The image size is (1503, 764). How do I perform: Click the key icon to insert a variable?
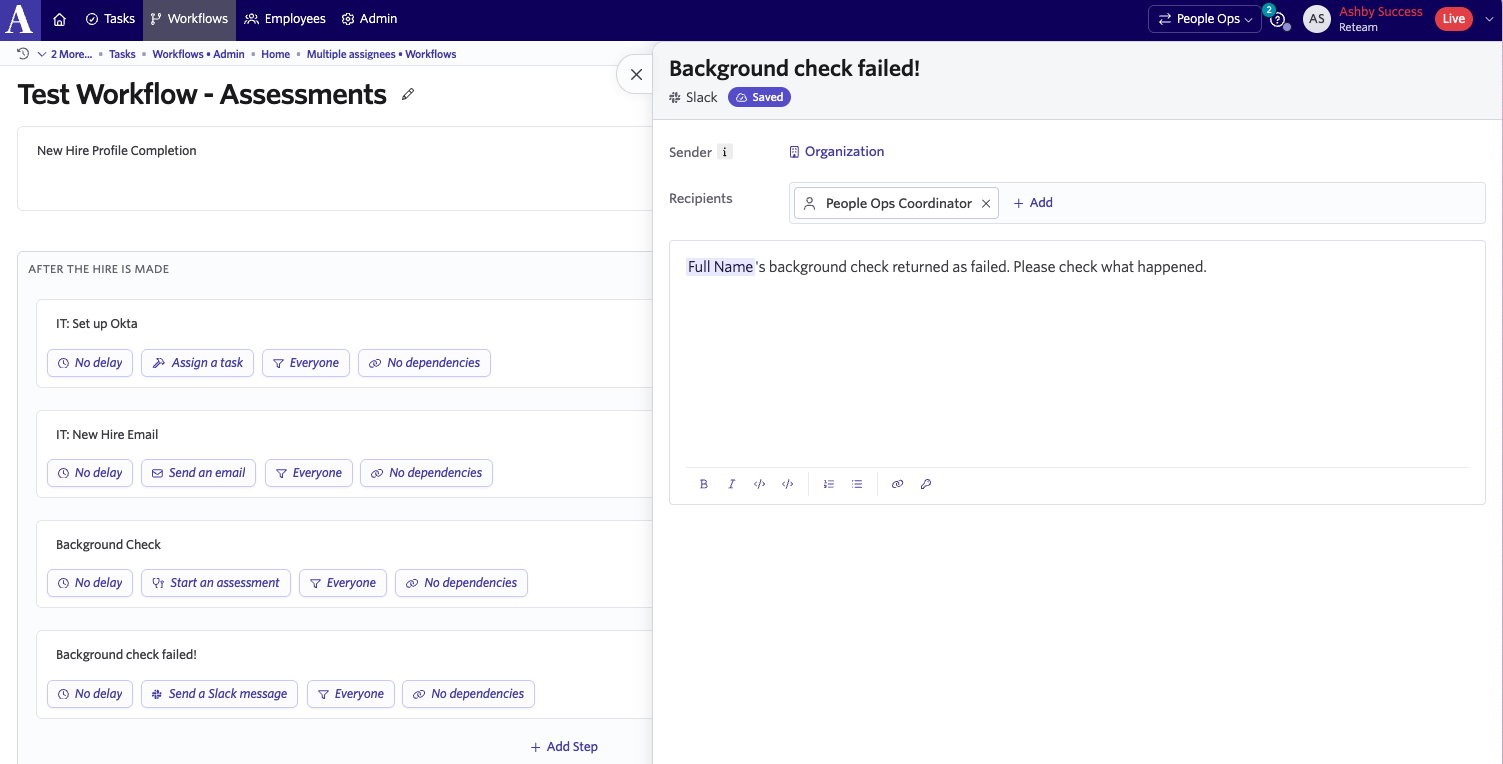[x=926, y=484]
